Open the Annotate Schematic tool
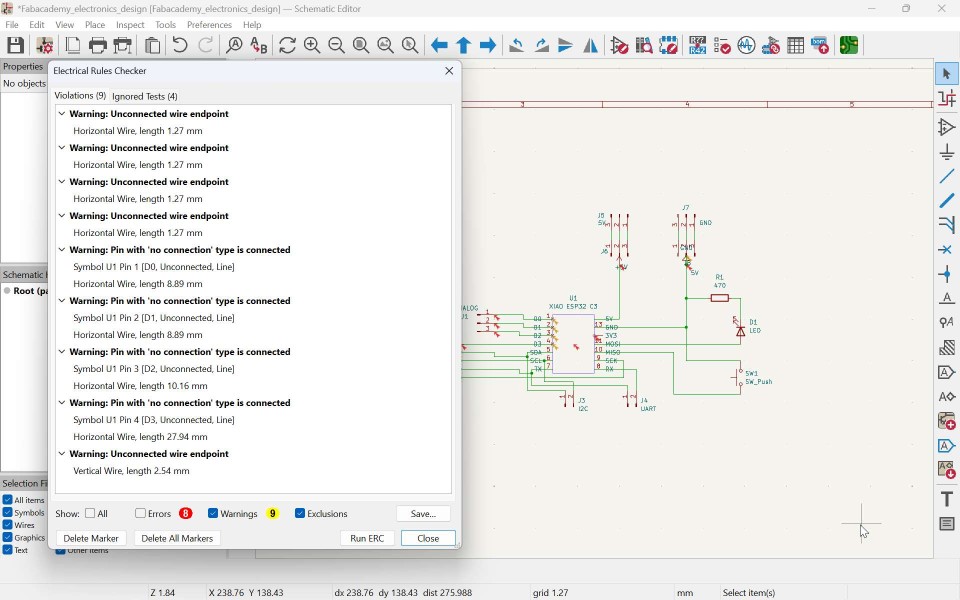The height and width of the screenshot is (600, 960). [x=694, y=45]
